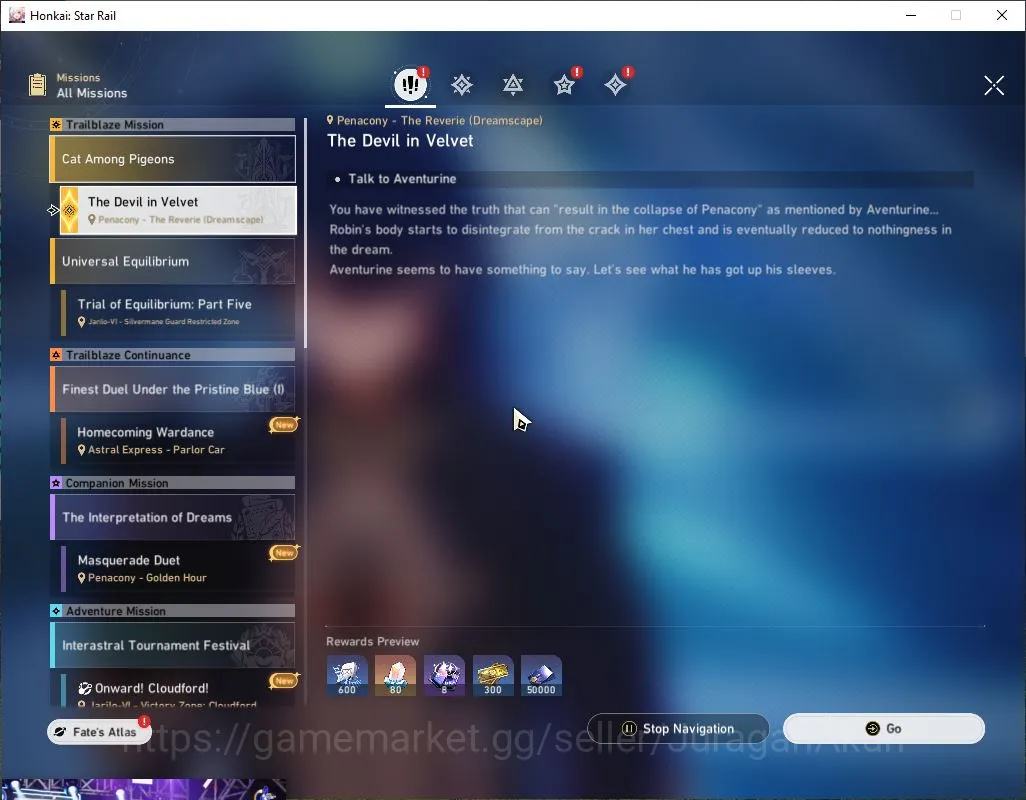The image size is (1026, 800).
Task: Select Trial of Equilibrium: Part Five
Action: click(178, 312)
